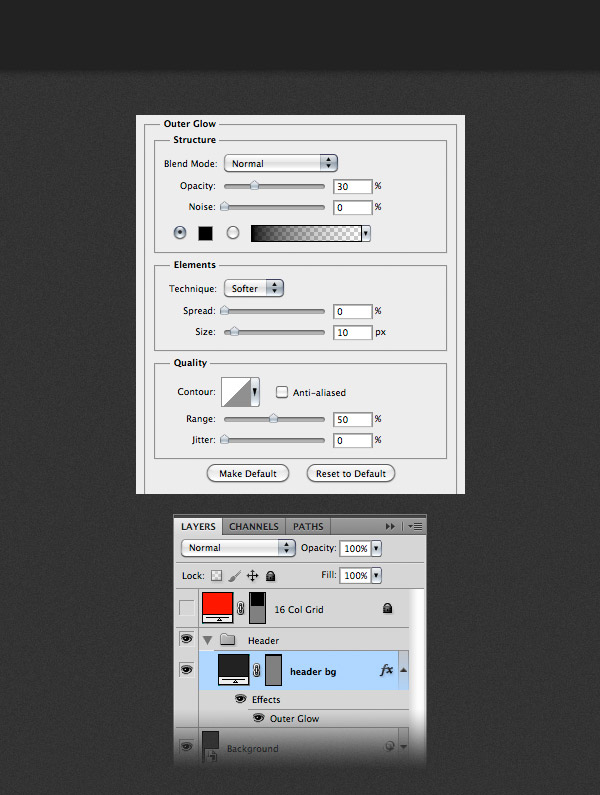Image resolution: width=600 pixels, height=795 pixels.
Task: Click the link icon on 16 Col Grid layer
Action: point(240,608)
